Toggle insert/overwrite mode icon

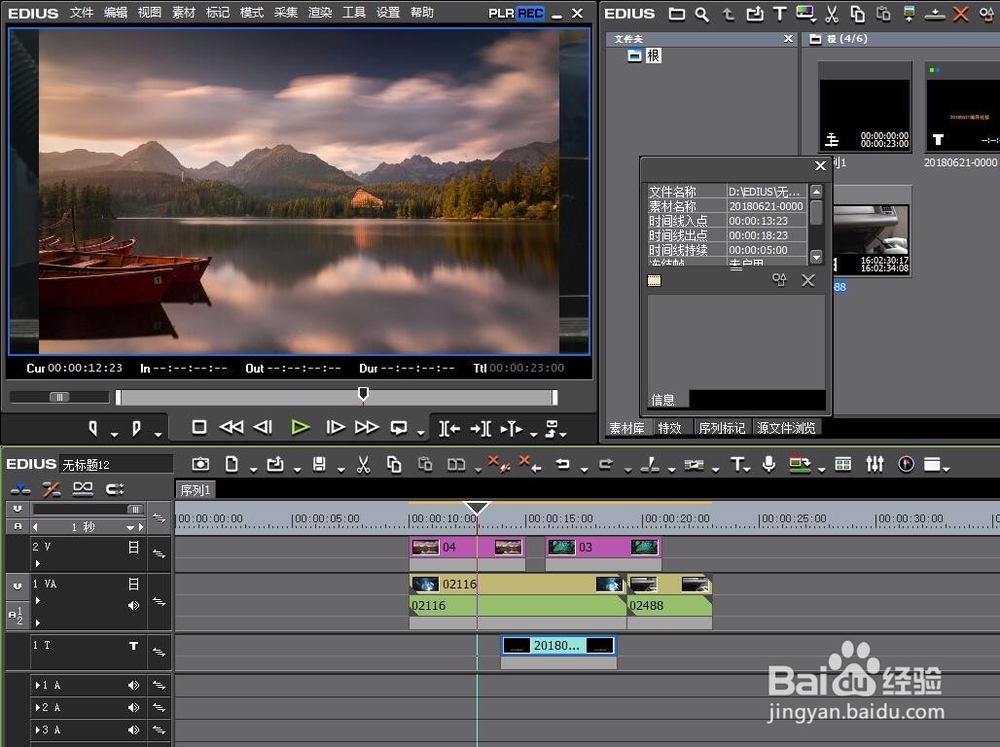coord(20,489)
